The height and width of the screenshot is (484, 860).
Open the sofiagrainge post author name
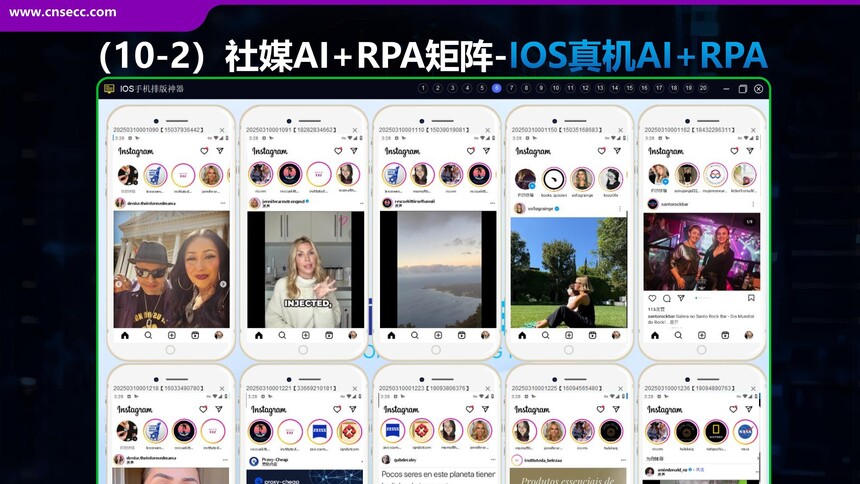(x=539, y=209)
